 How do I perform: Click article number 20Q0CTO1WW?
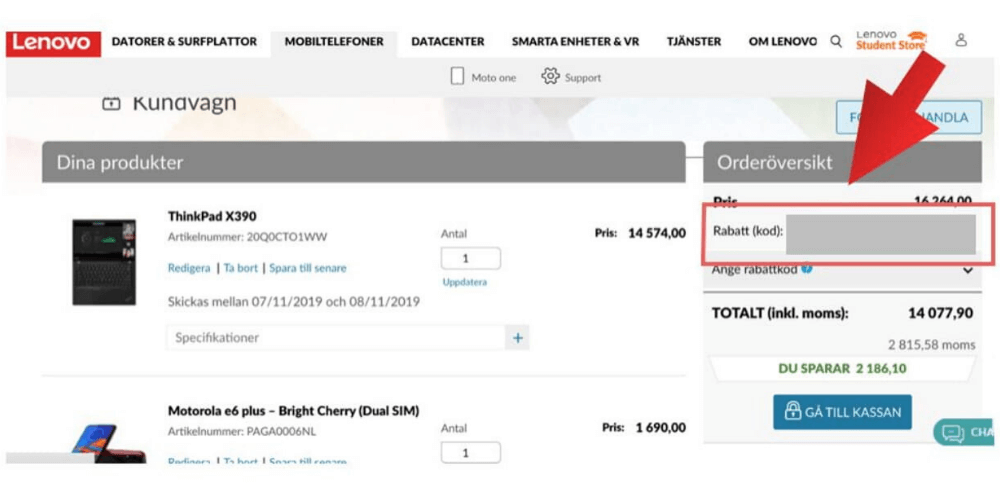(287, 237)
